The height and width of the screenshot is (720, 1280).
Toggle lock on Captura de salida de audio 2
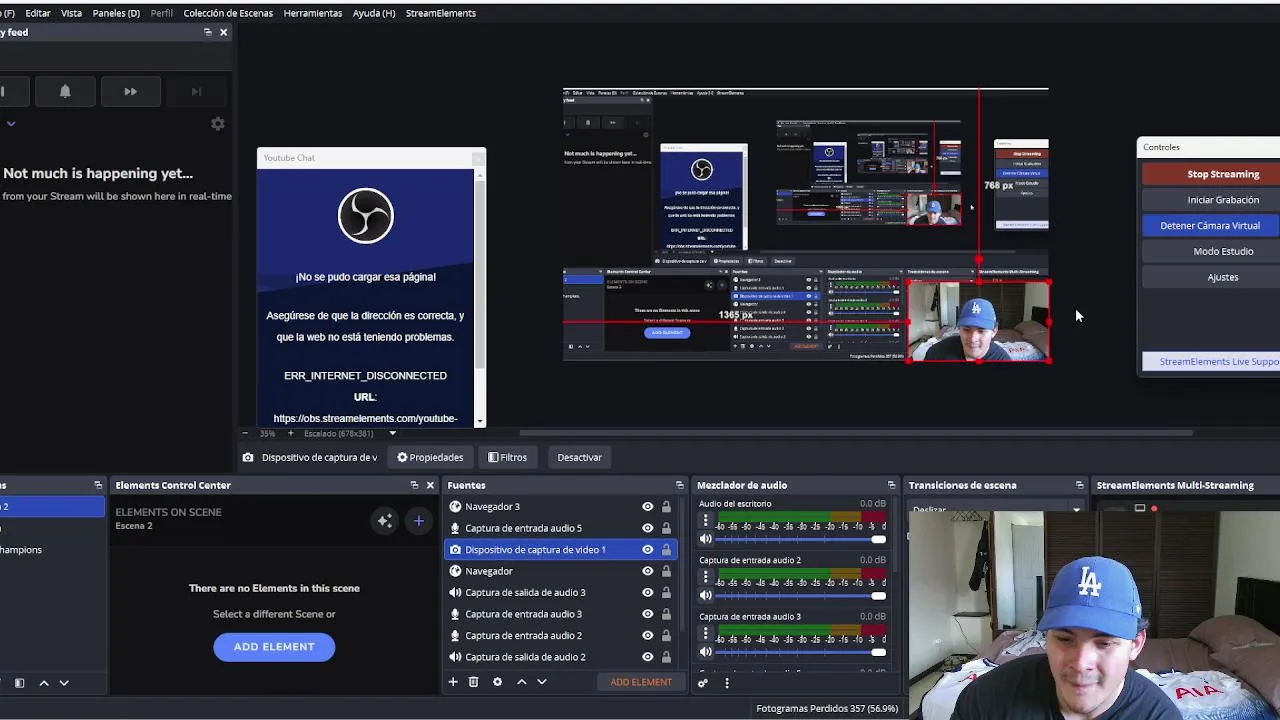666,657
